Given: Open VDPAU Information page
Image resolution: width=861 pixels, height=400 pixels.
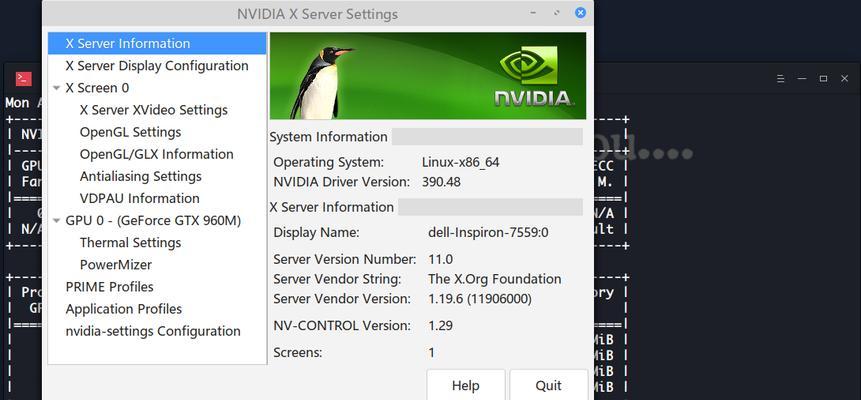Looking at the screenshot, I should pyautogui.click(x=140, y=198).
